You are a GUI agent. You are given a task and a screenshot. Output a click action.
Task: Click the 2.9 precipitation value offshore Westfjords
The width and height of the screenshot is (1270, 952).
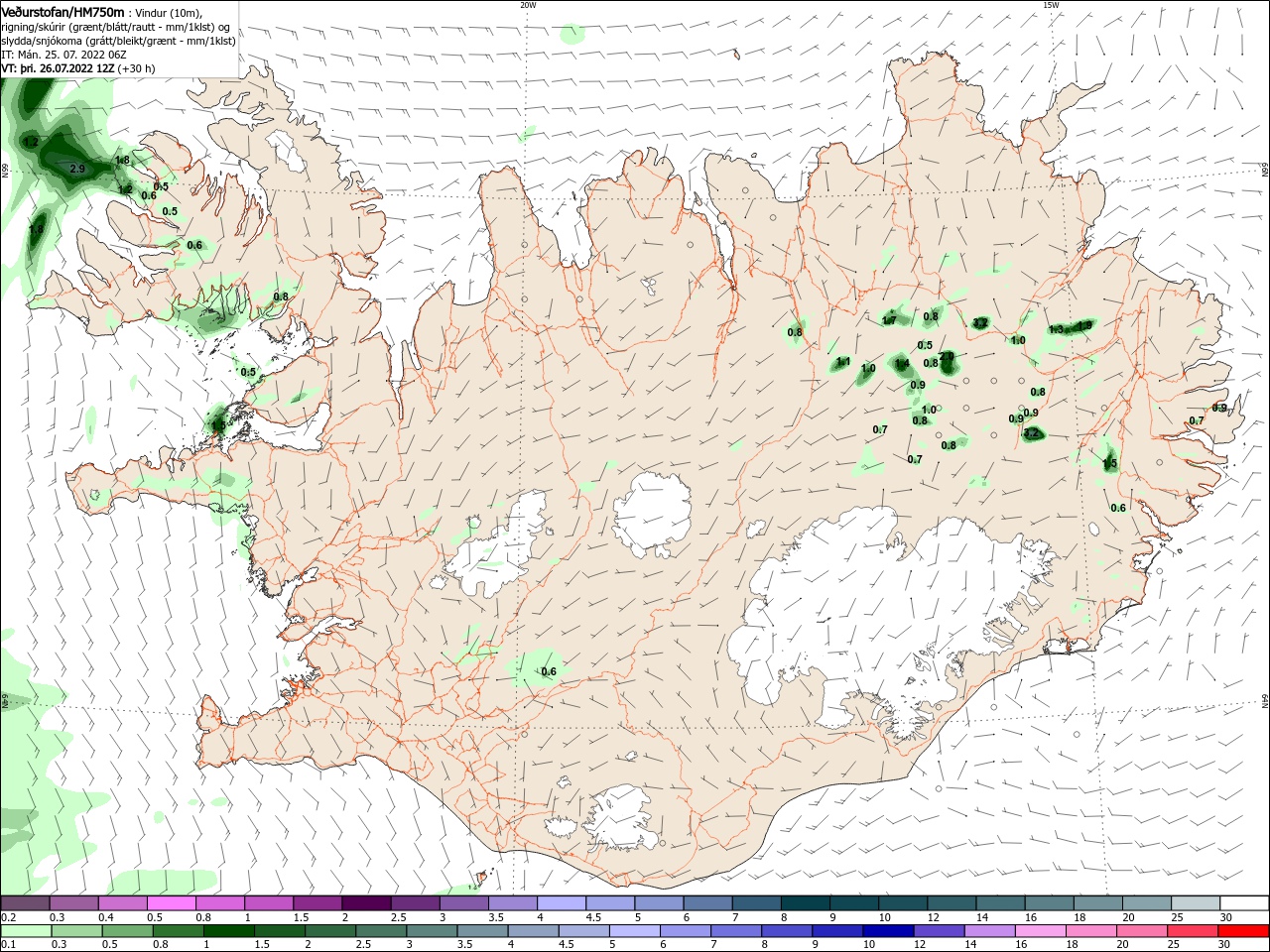coord(77,170)
